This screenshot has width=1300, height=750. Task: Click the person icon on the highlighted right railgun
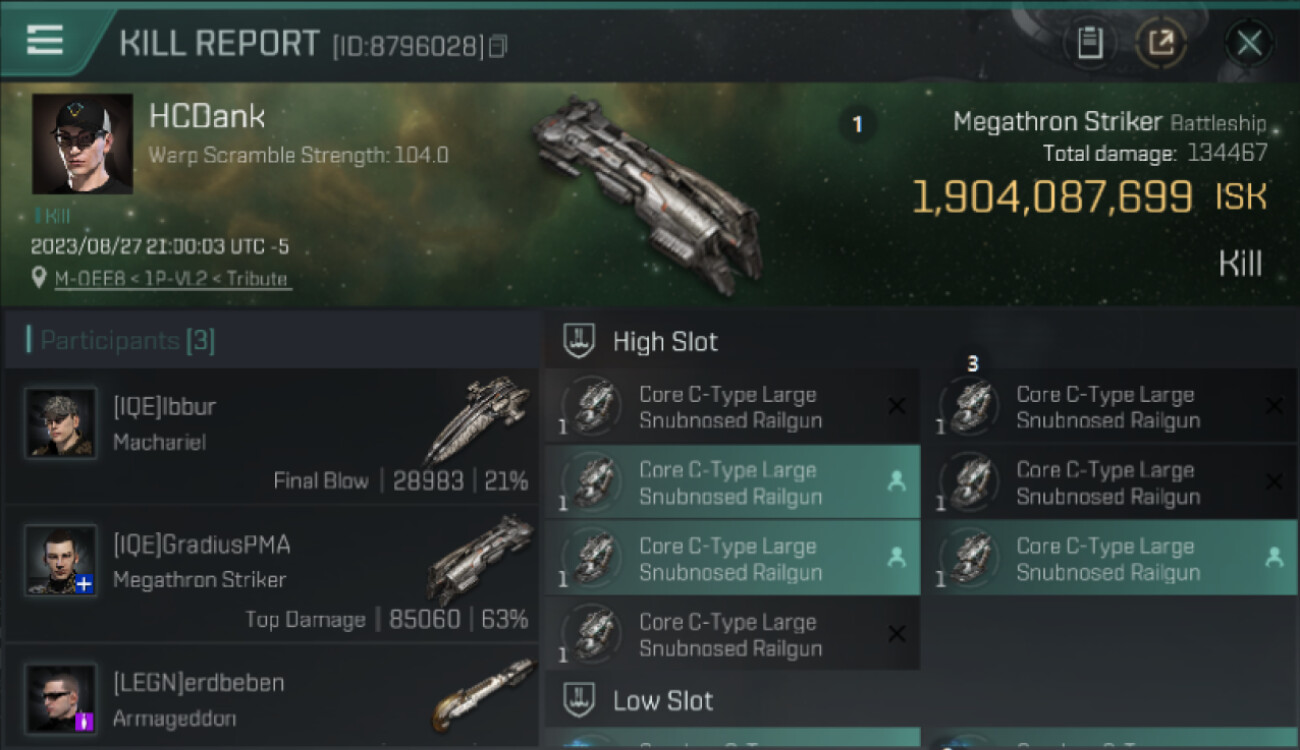tap(1274, 558)
